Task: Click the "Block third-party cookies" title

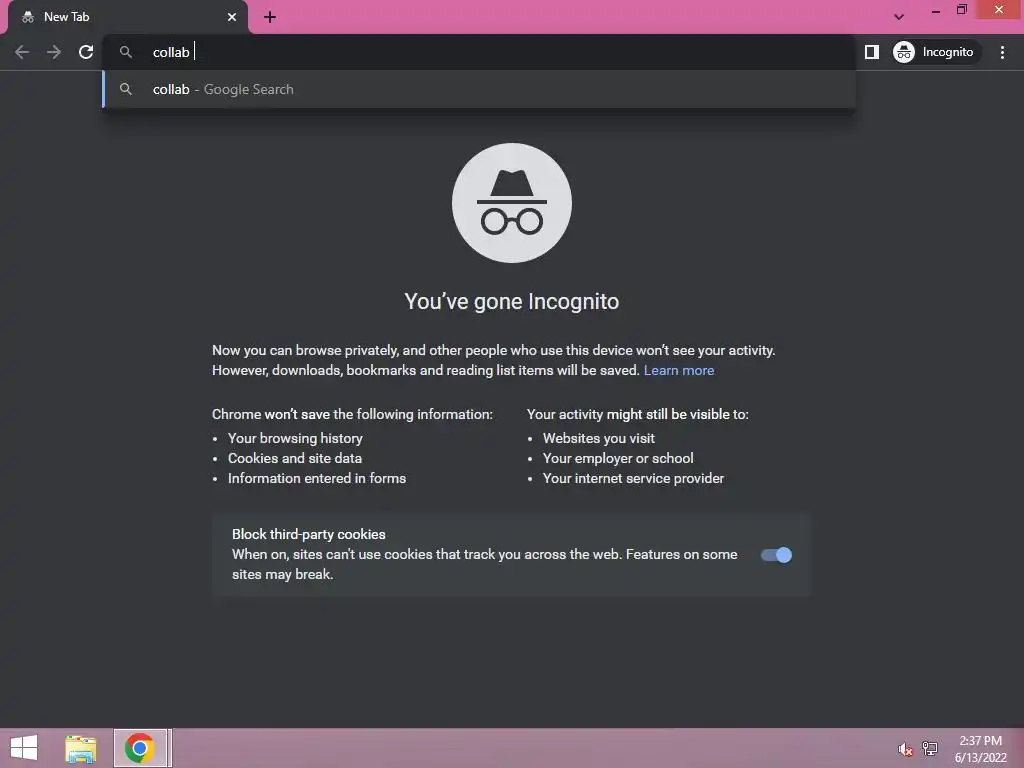Action: [x=309, y=534]
